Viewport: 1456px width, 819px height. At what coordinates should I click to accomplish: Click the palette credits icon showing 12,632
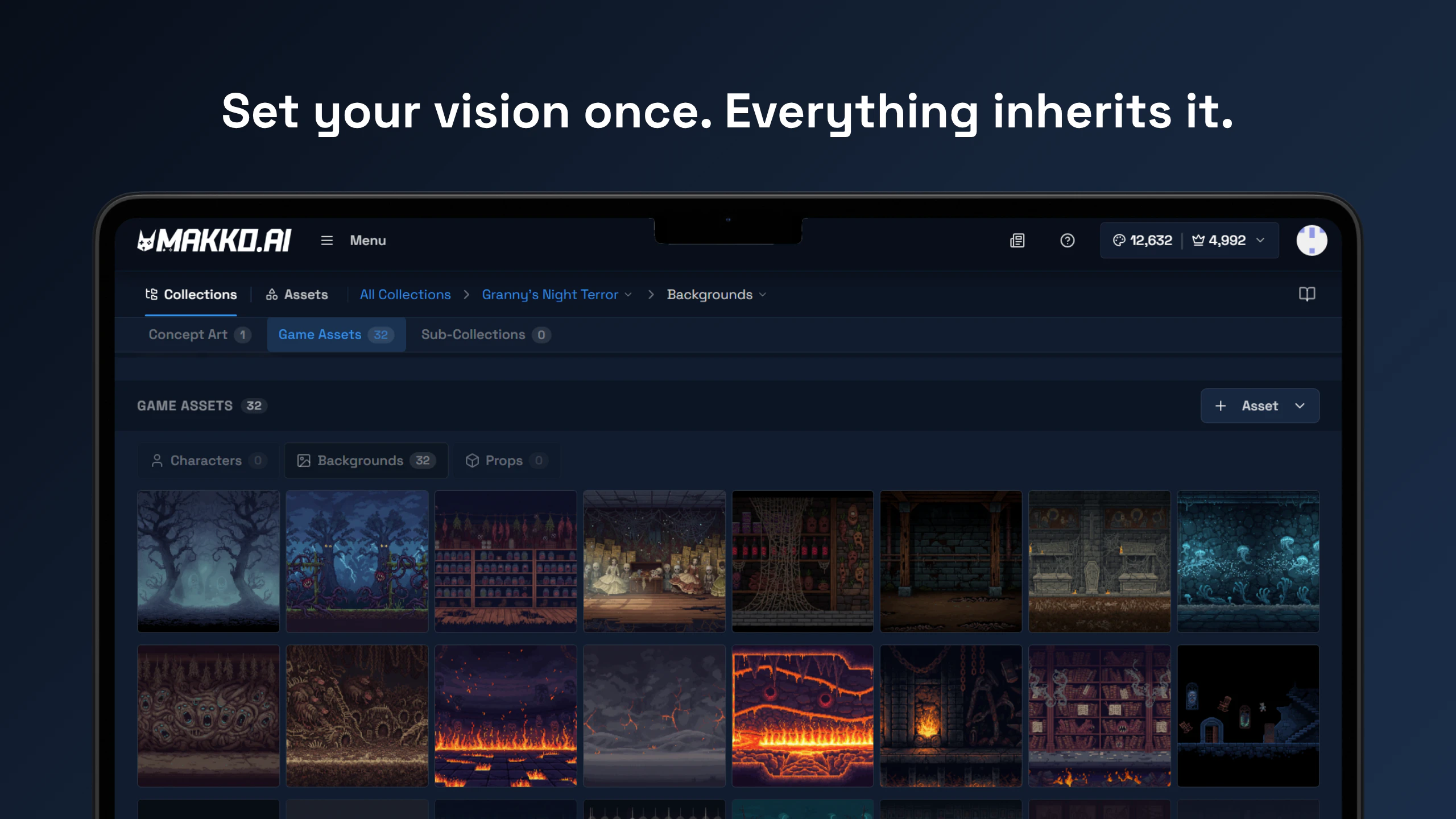(1119, 241)
